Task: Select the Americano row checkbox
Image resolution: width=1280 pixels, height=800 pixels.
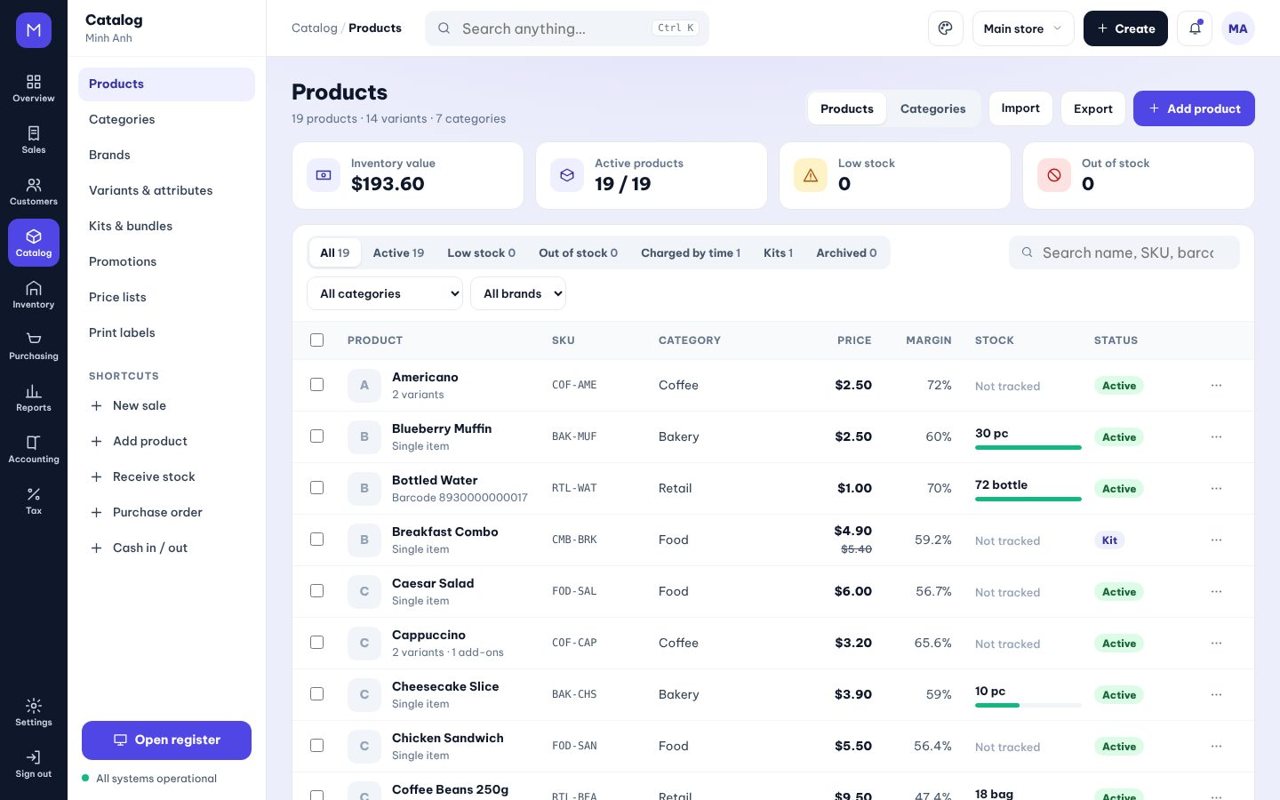Action: pos(317,385)
